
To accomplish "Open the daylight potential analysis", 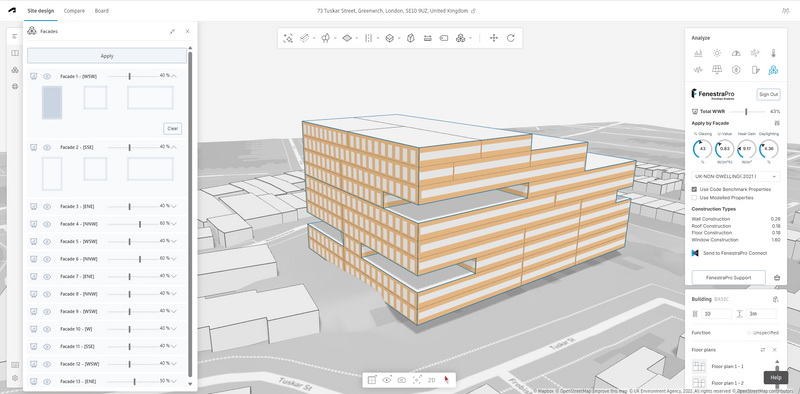I will (736, 53).
